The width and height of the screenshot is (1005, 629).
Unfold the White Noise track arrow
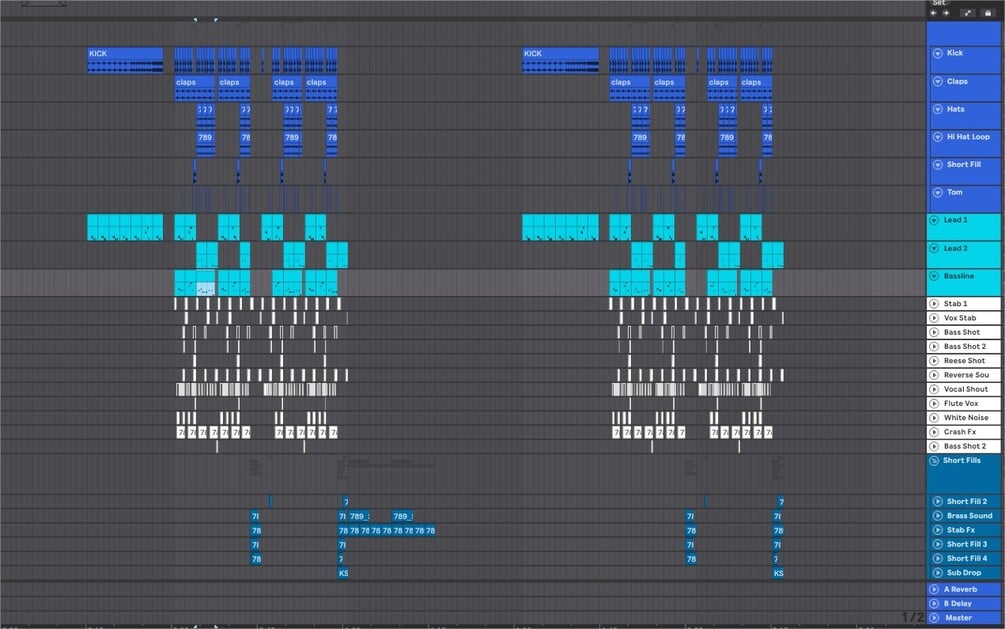(x=934, y=417)
